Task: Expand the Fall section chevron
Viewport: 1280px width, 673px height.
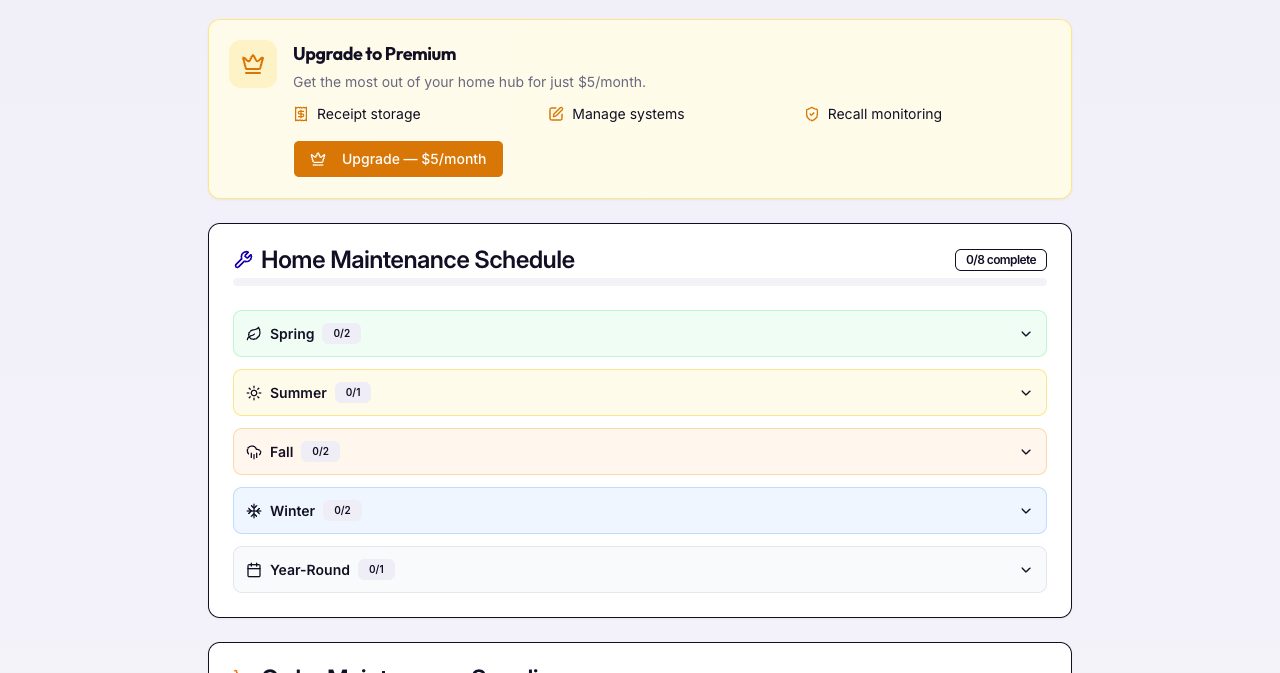Action: (1026, 452)
